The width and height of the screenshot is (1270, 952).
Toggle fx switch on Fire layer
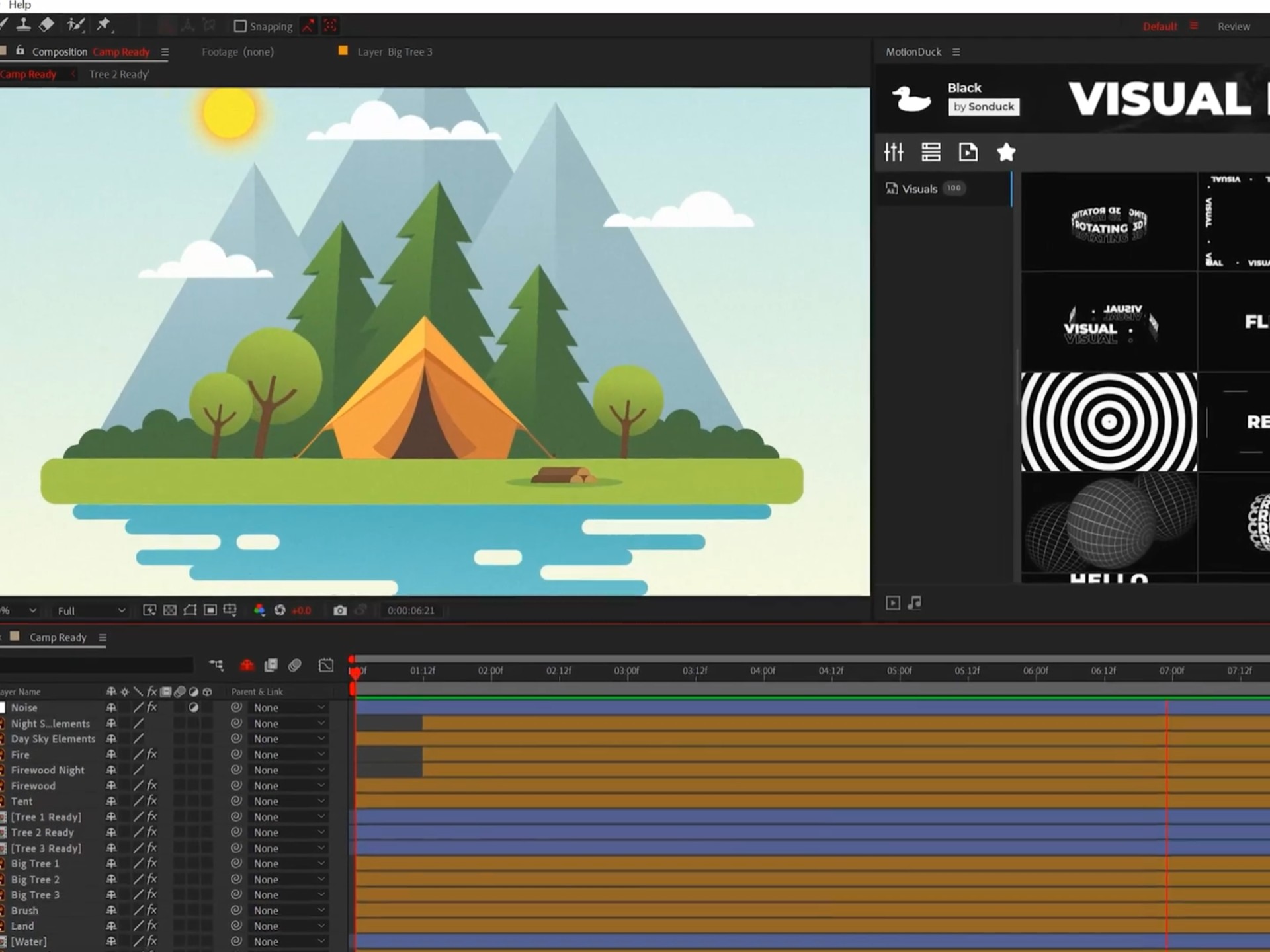click(151, 754)
